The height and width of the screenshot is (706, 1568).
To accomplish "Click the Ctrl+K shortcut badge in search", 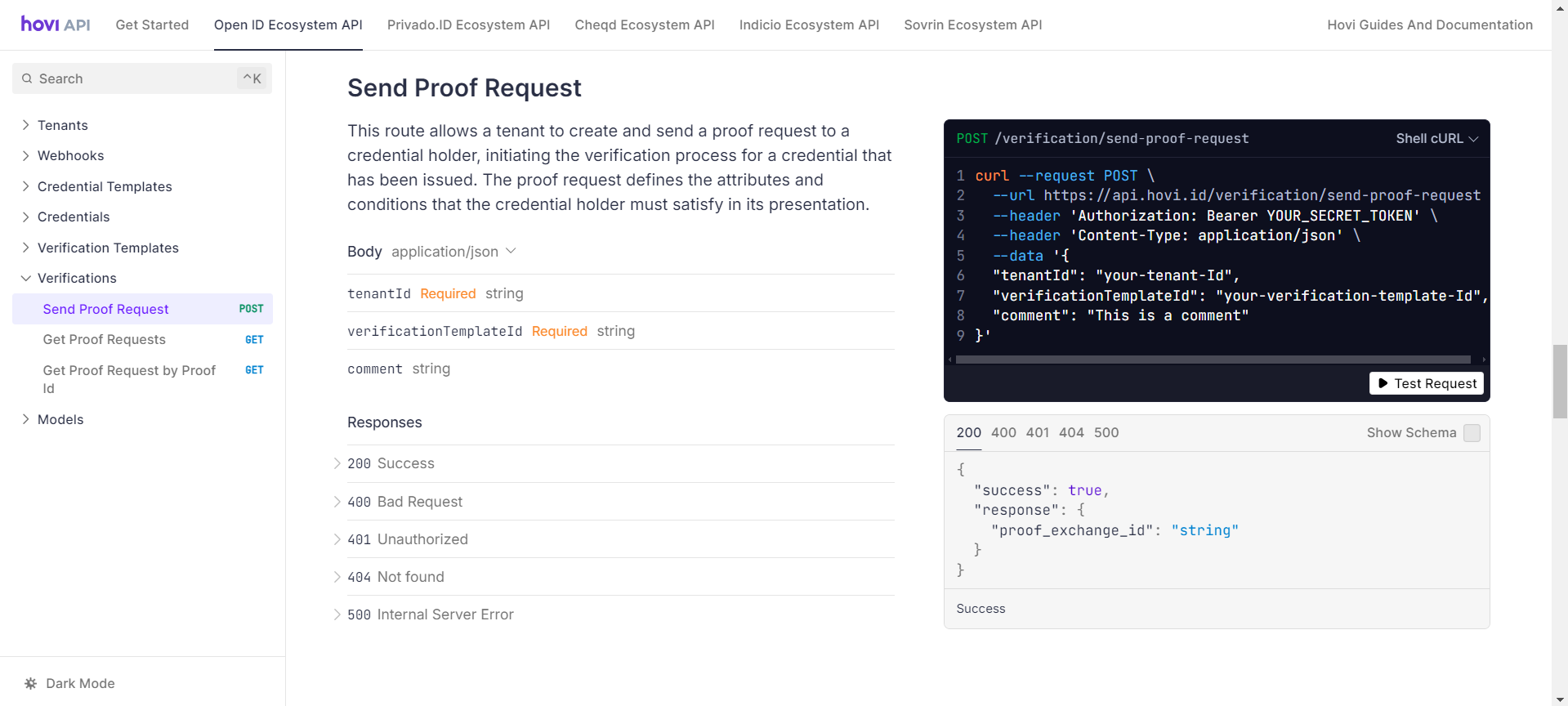I will point(252,78).
